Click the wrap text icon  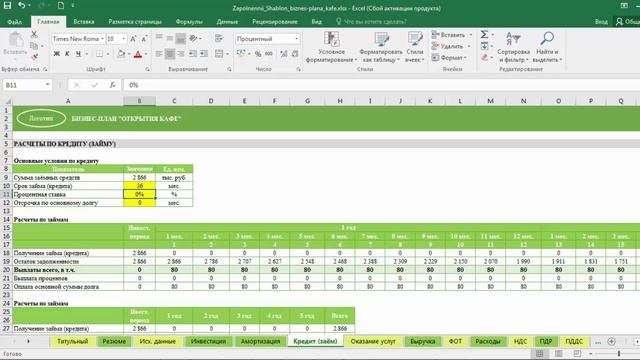tap(219, 38)
